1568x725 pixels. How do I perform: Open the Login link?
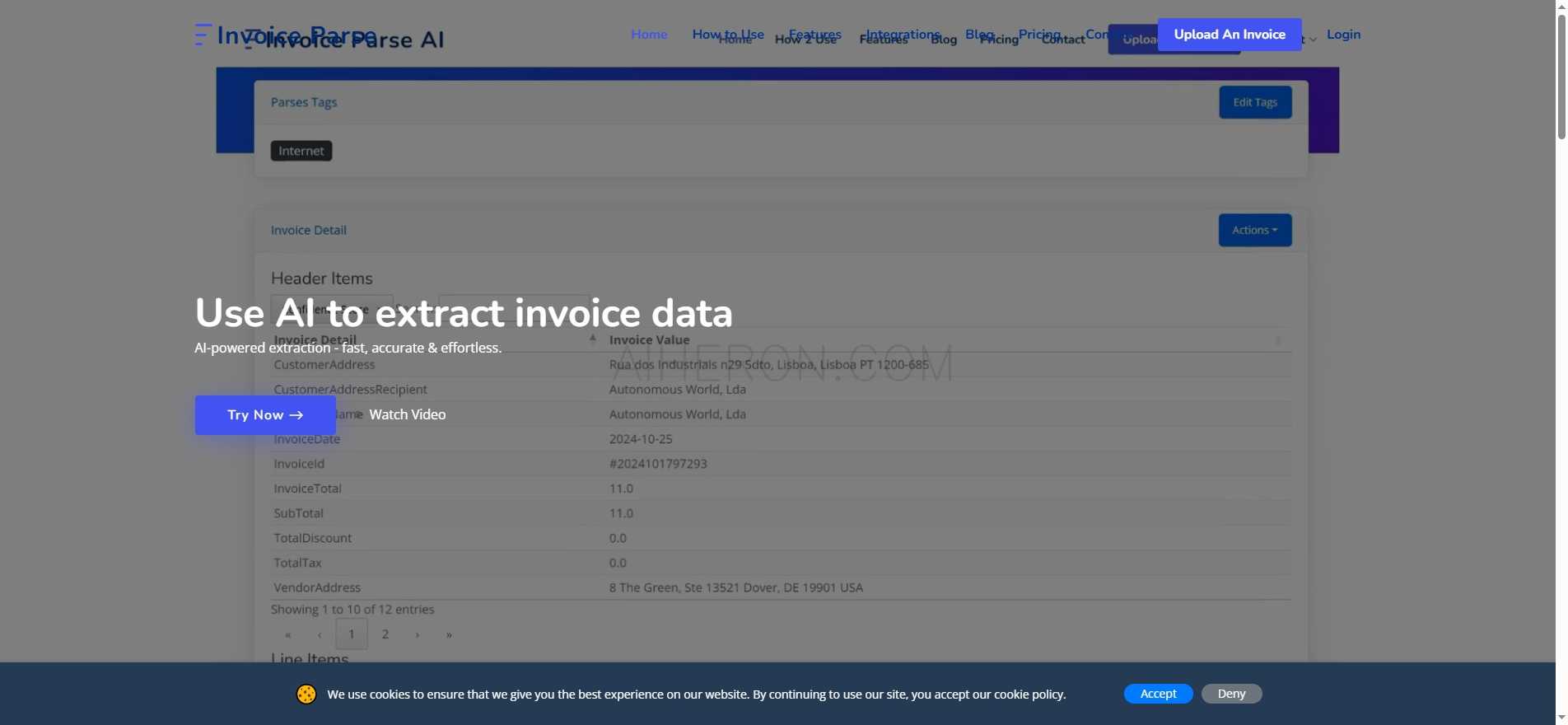(x=1343, y=35)
